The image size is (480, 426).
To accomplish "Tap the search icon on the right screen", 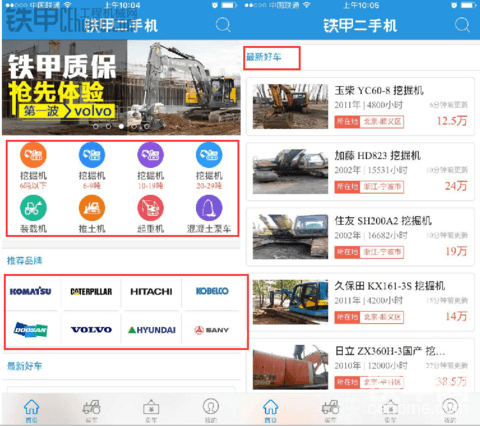I will coord(462,25).
